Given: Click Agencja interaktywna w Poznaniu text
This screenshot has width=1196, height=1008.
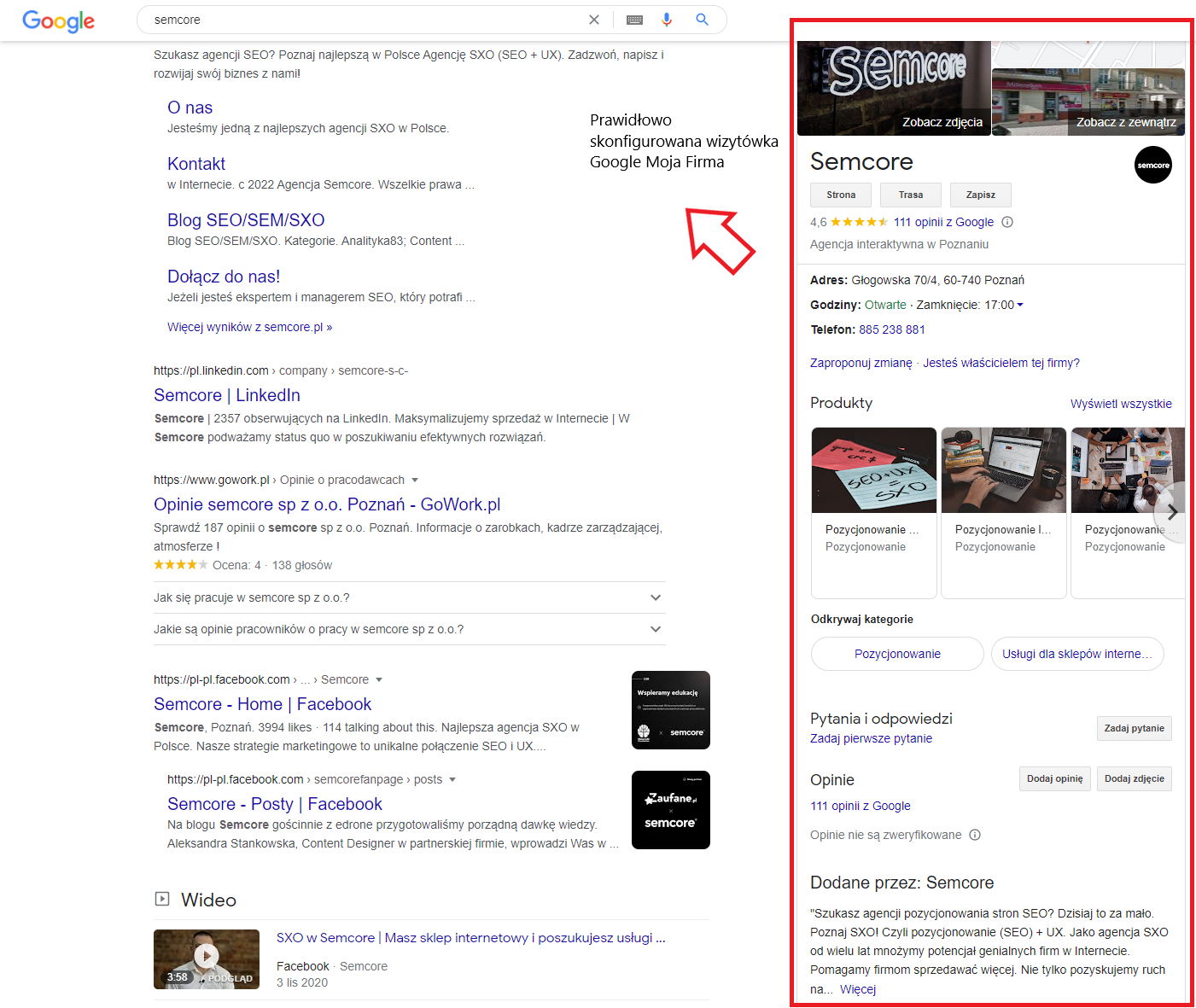Looking at the screenshot, I should pyautogui.click(x=899, y=244).
